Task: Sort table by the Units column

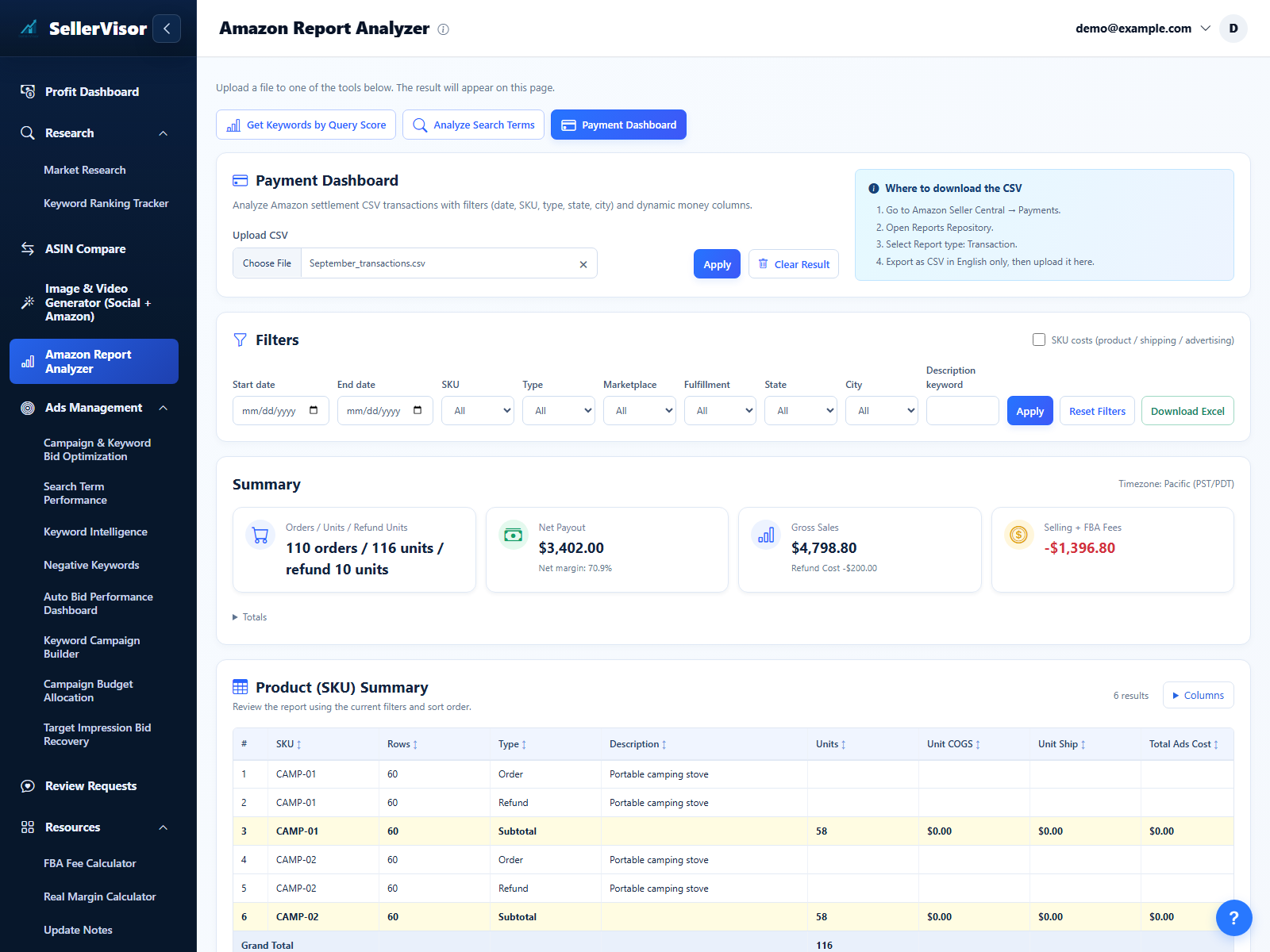Action: (x=831, y=744)
